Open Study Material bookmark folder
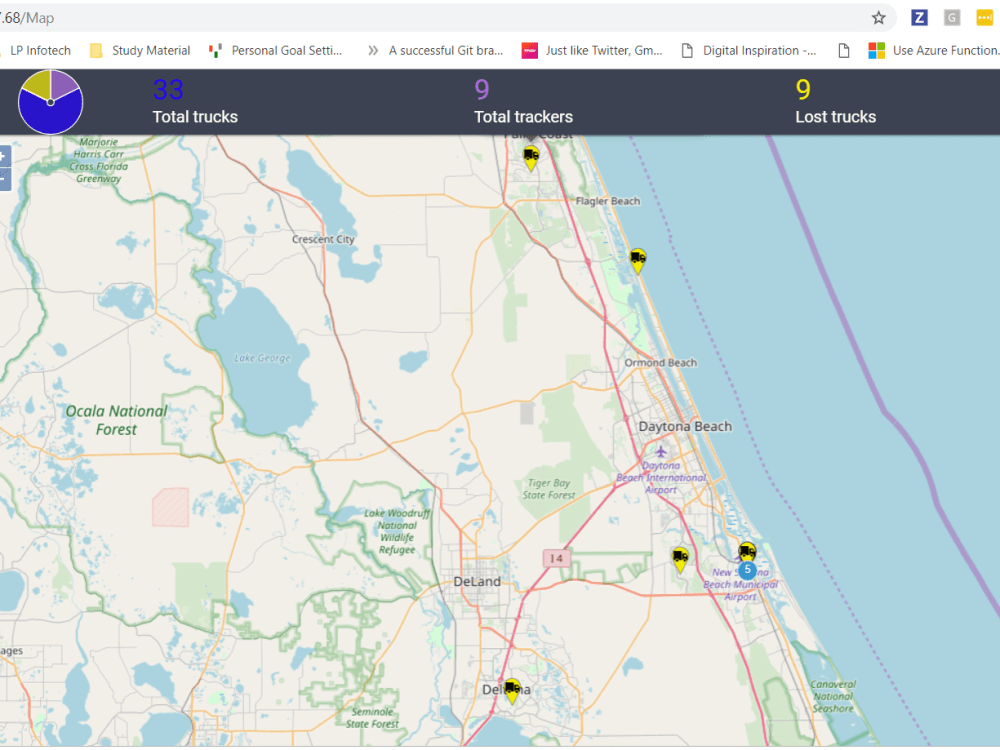The width and height of the screenshot is (1000, 750). click(x=140, y=50)
